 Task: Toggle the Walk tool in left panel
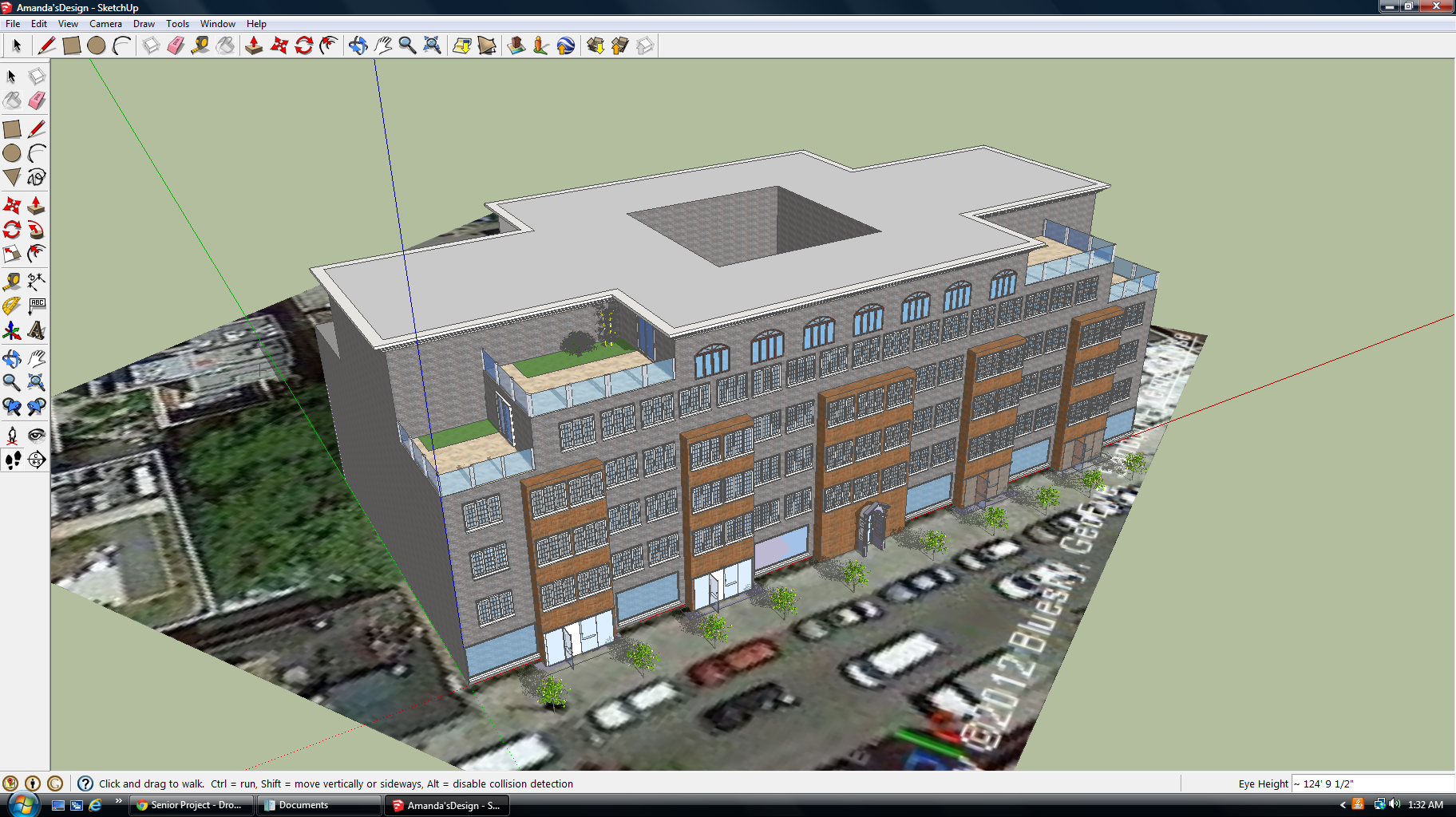(x=12, y=460)
